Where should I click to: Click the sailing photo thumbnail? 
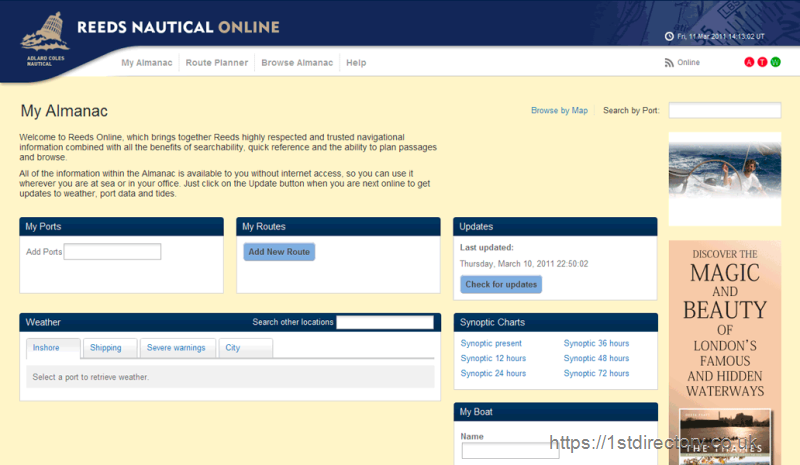pos(724,179)
